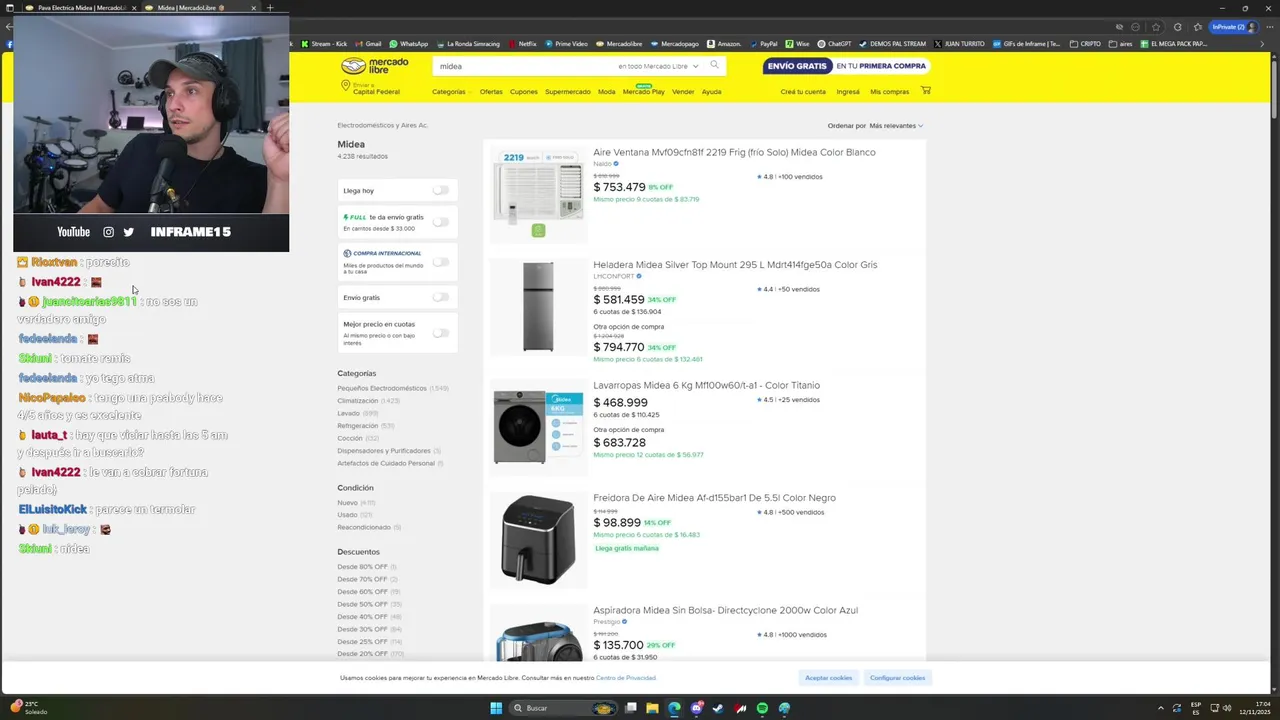This screenshot has height=720, width=1280.
Task: Click the Mercado Libre logo
Action: coord(375,66)
